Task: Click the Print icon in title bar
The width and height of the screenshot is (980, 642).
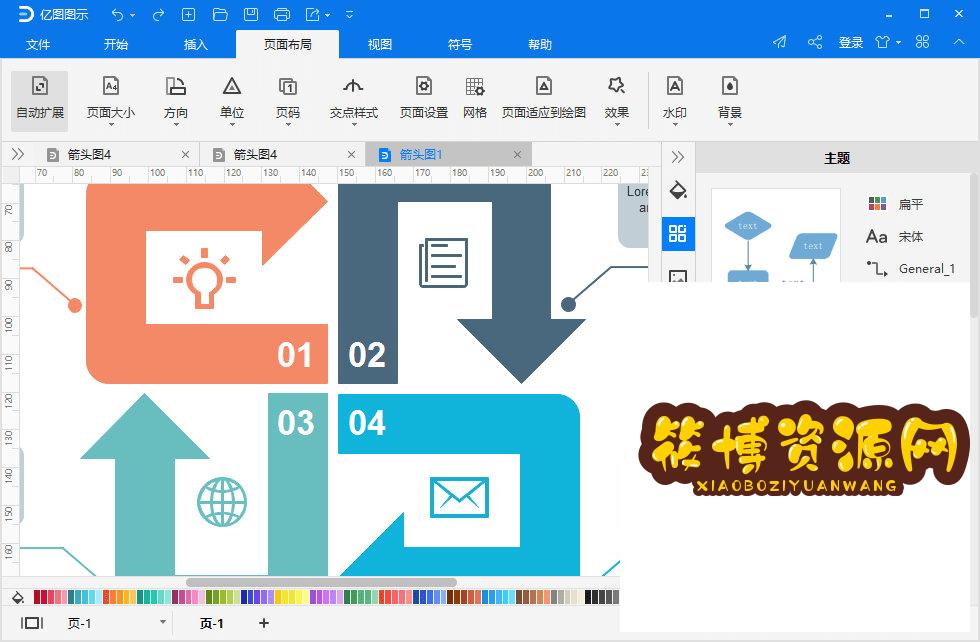Action: coord(282,14)
